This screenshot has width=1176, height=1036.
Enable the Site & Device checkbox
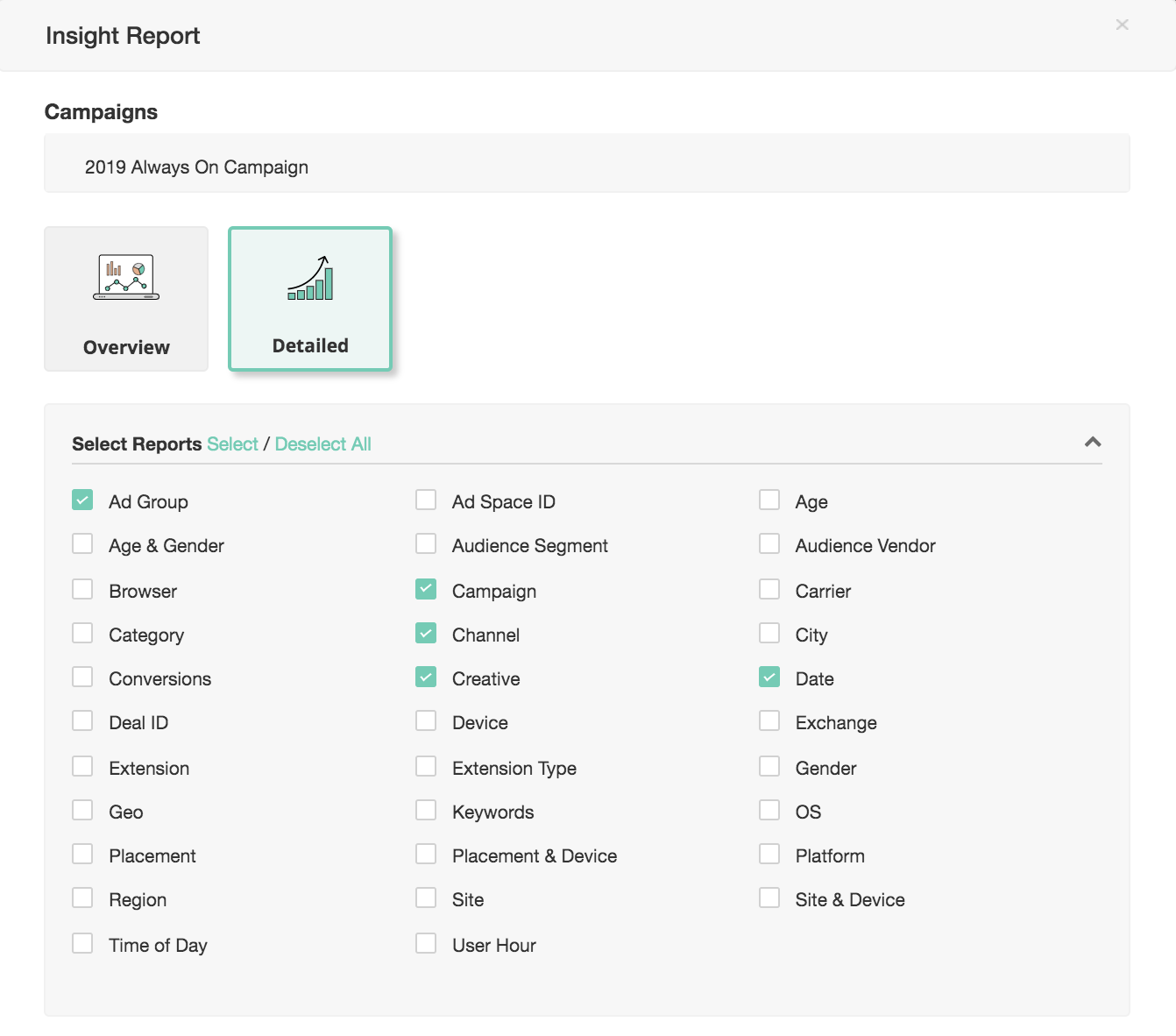click(769, 898)
